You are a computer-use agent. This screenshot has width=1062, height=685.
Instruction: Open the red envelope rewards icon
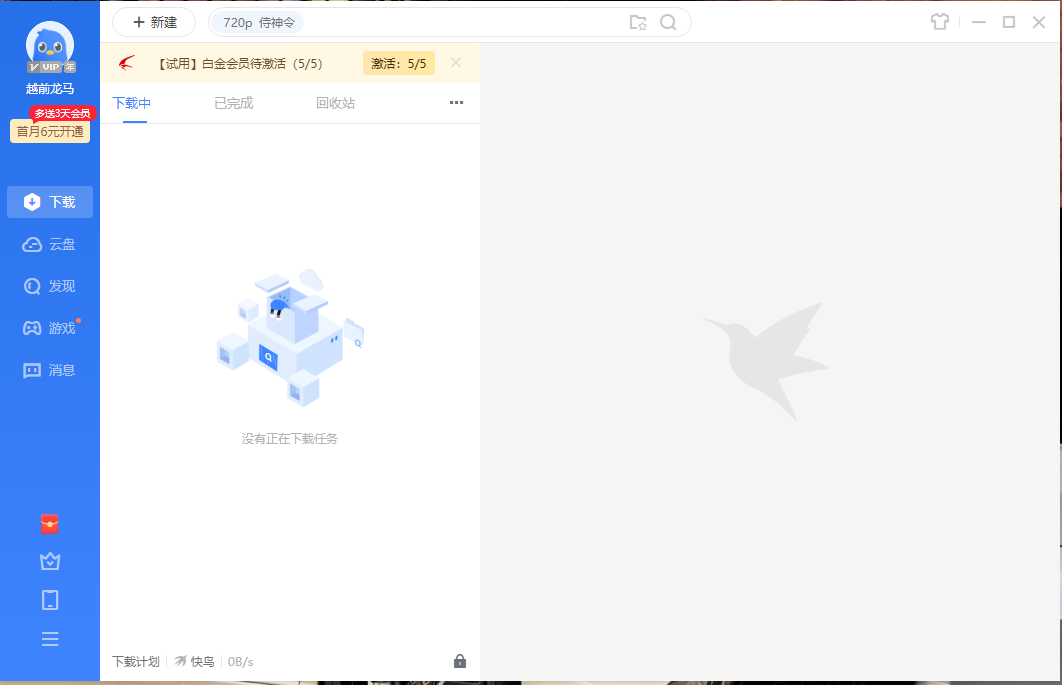tap(50, 523)
